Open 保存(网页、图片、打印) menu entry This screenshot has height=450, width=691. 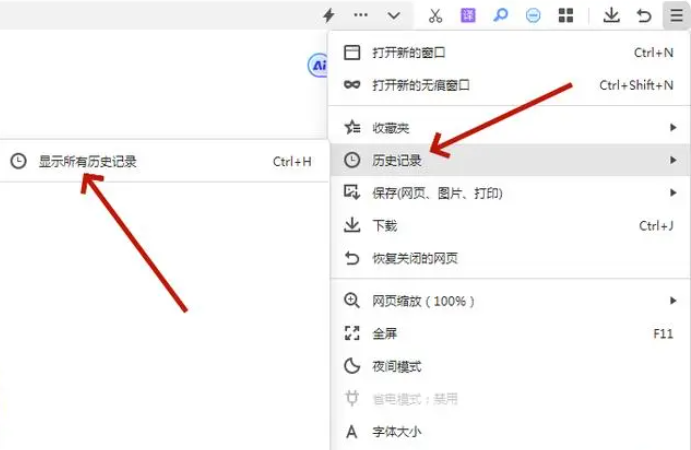509,193
